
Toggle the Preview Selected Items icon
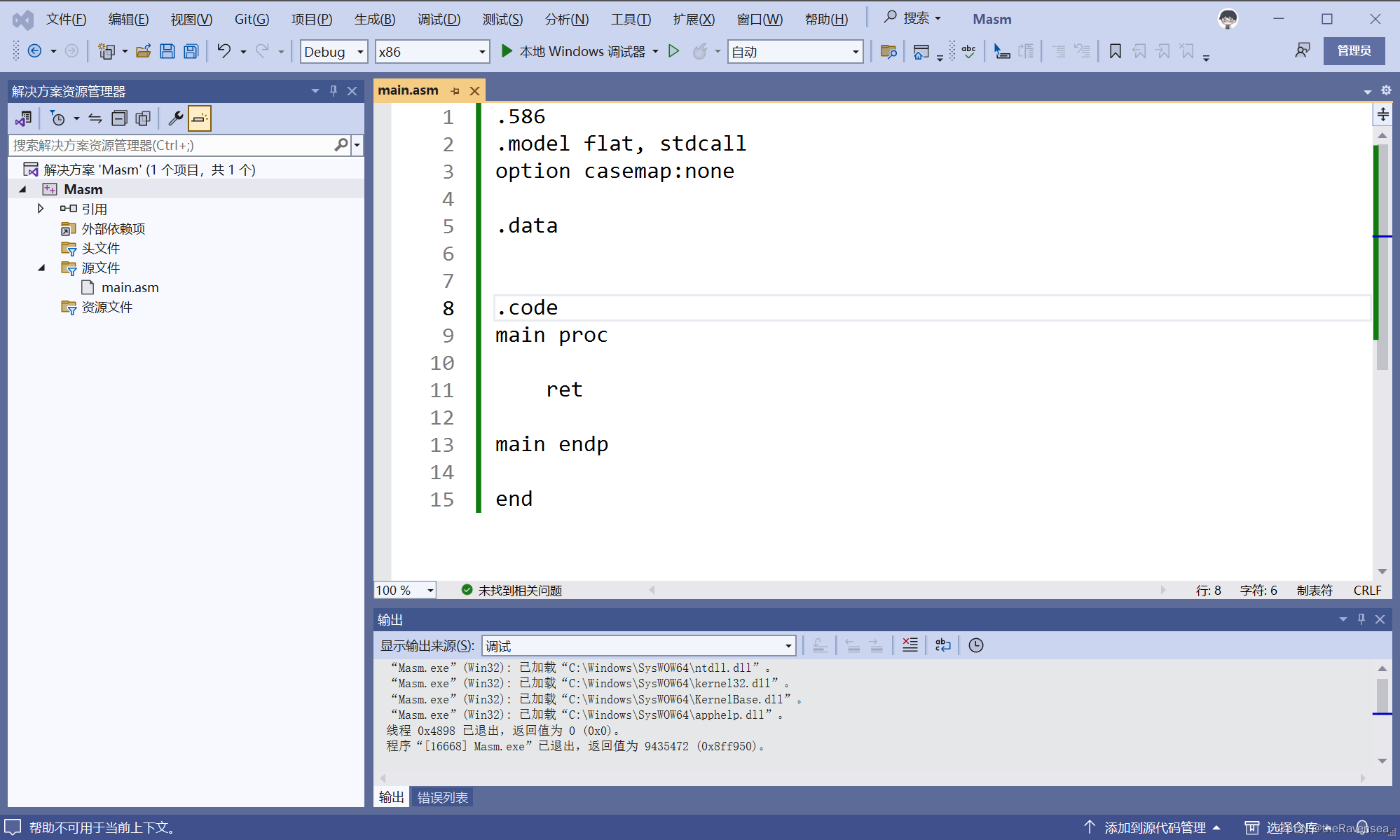pos(200,118)
